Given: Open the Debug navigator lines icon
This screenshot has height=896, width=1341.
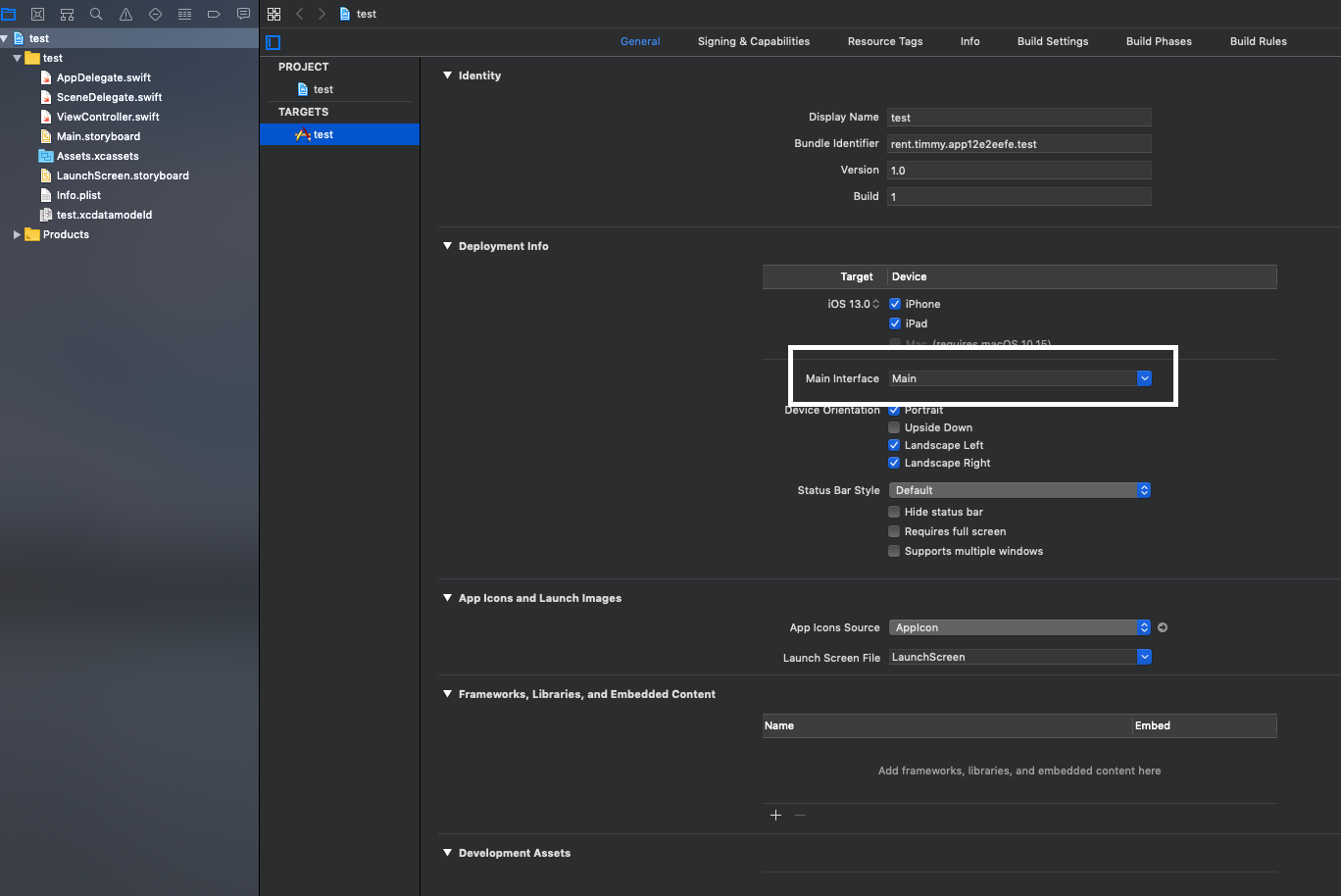Looking at the screenshot, I should (184, 15).
